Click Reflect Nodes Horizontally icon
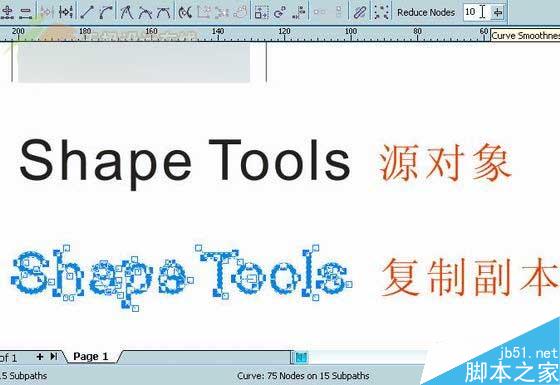Screen dimensions: 560x385 pos(319,12)
